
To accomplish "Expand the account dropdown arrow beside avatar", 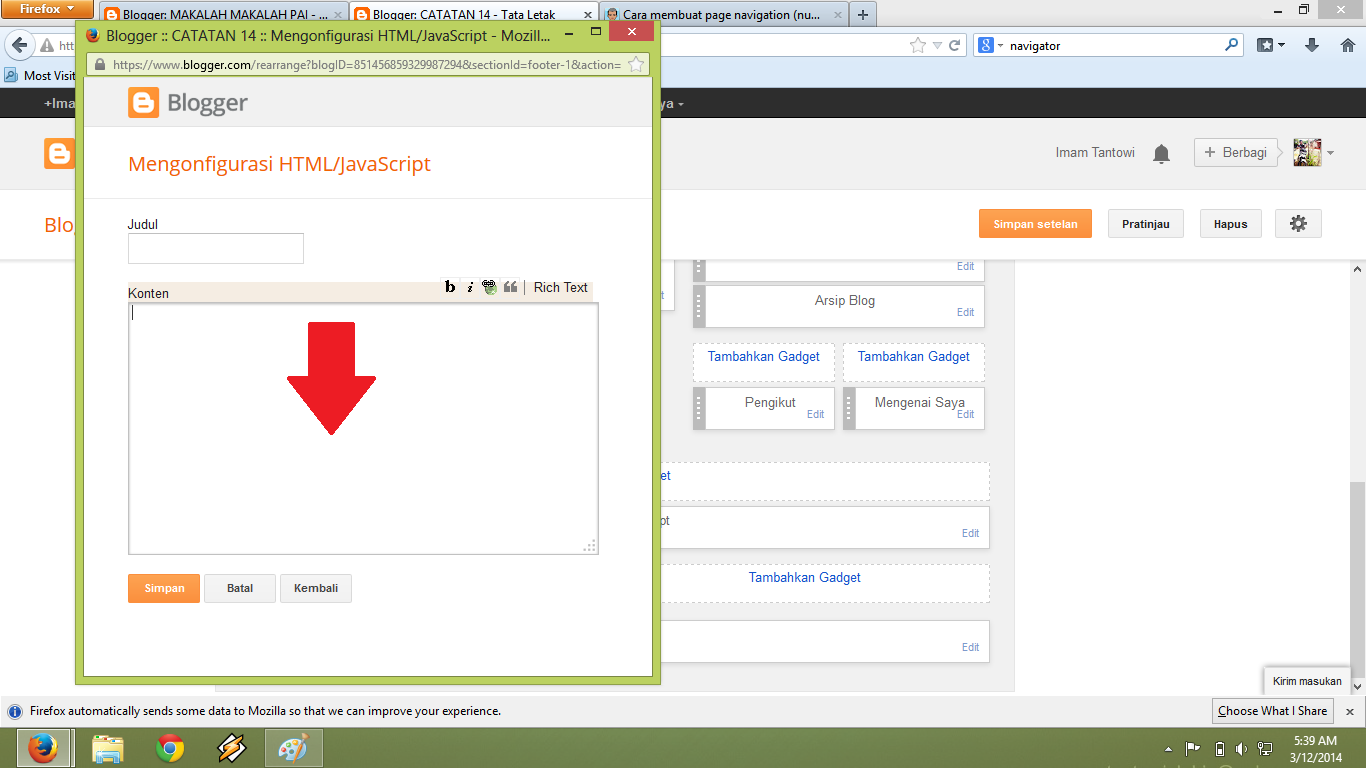I will 1331,153.
